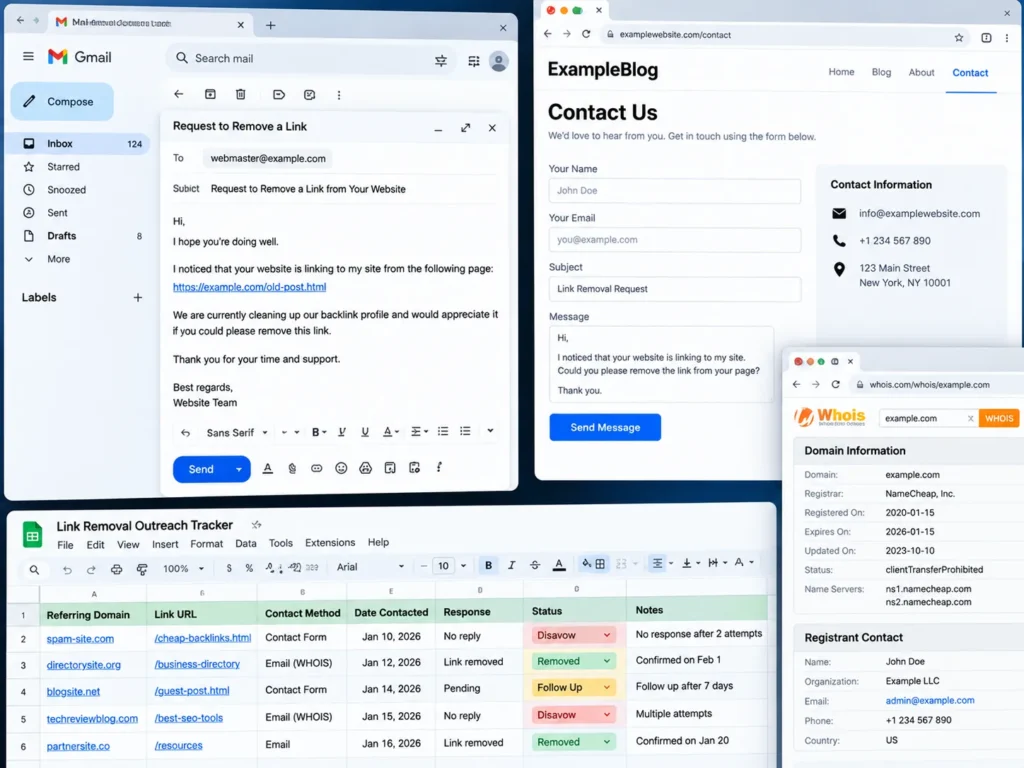Open the Format menu in Sheets
Screen dimensions: 1024x768
click(206, 544)
